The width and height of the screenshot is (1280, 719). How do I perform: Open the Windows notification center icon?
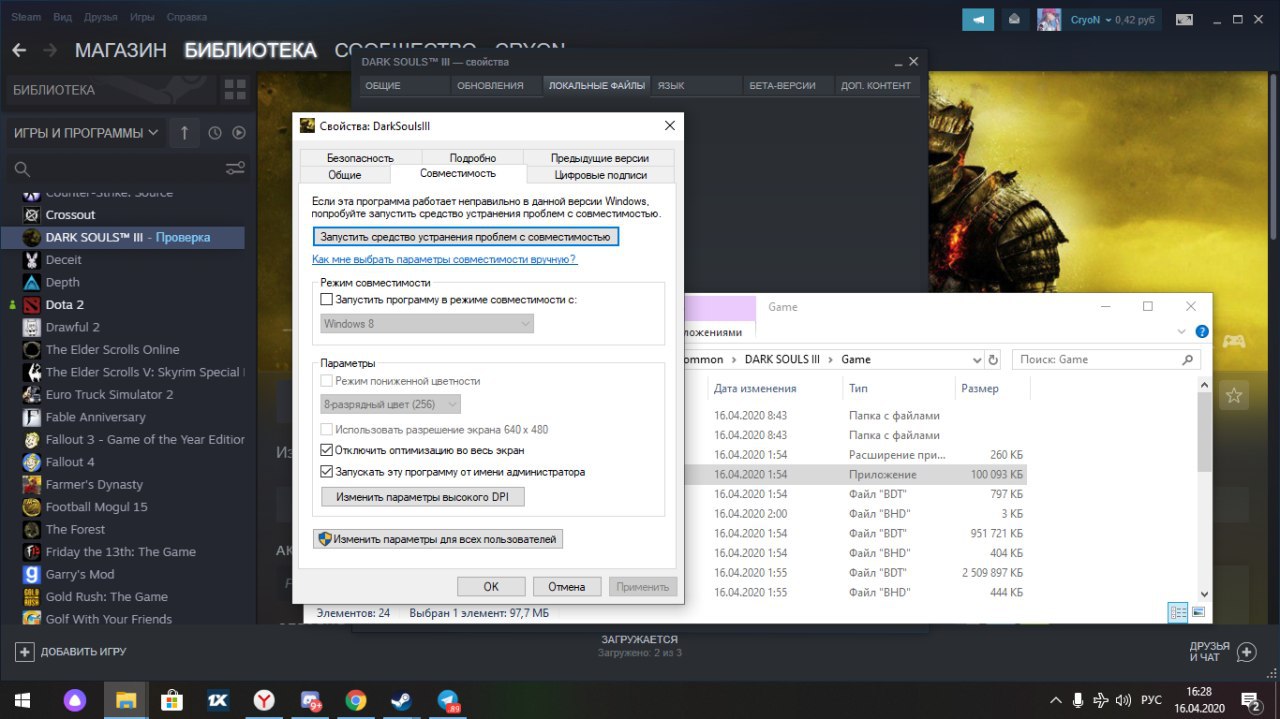[x=1251, y=700]
